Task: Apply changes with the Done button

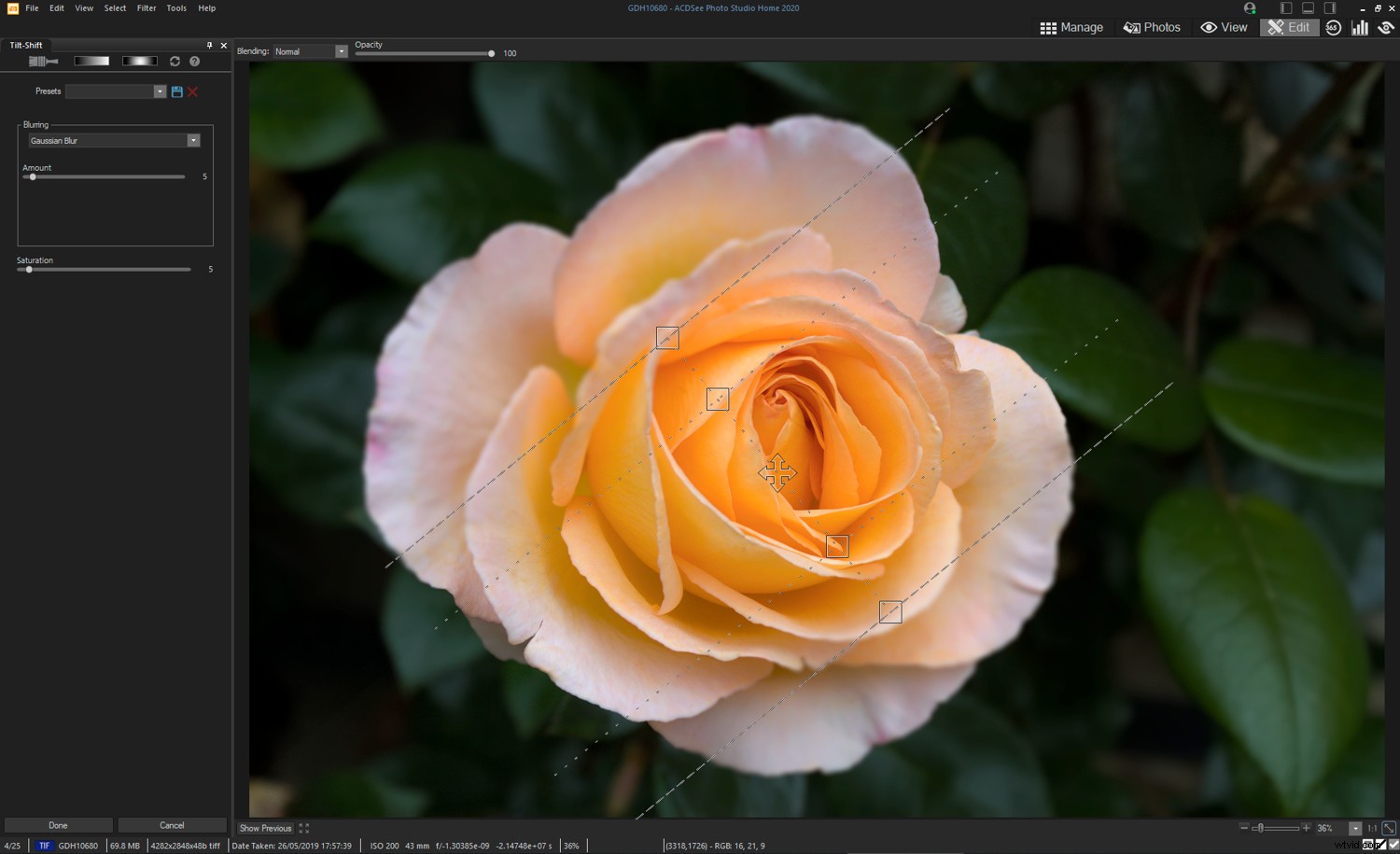Action: point(58,825)
